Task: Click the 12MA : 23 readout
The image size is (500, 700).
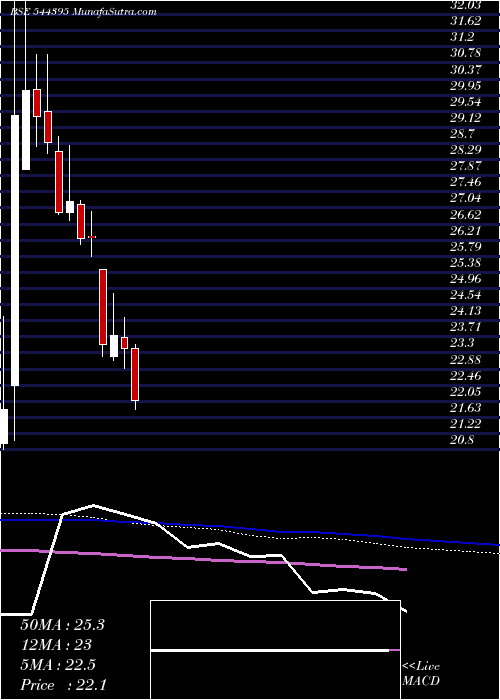Action: coord(56,645)
